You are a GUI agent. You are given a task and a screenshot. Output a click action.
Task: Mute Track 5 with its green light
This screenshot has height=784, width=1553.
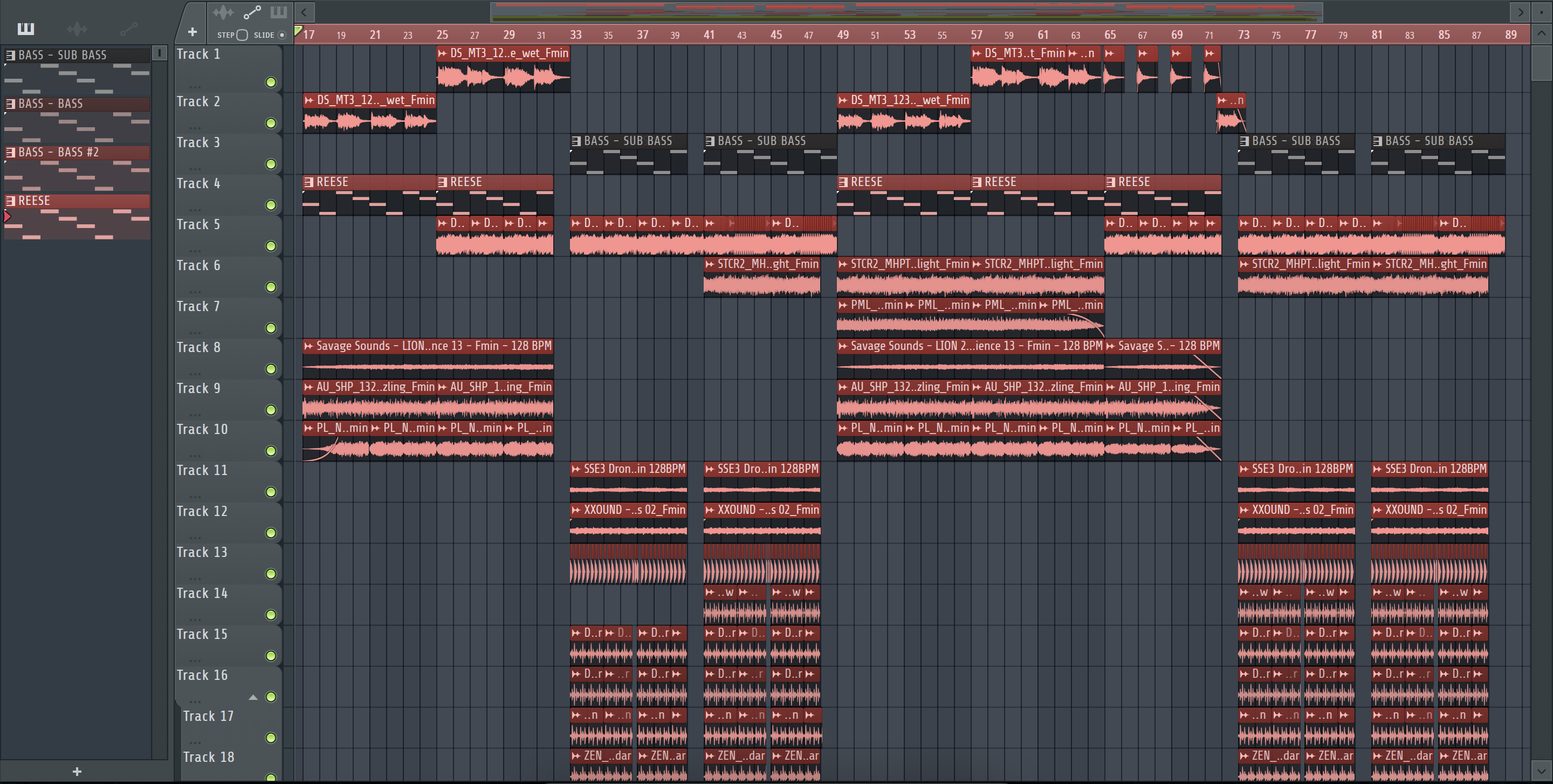(x=271, y=246)
